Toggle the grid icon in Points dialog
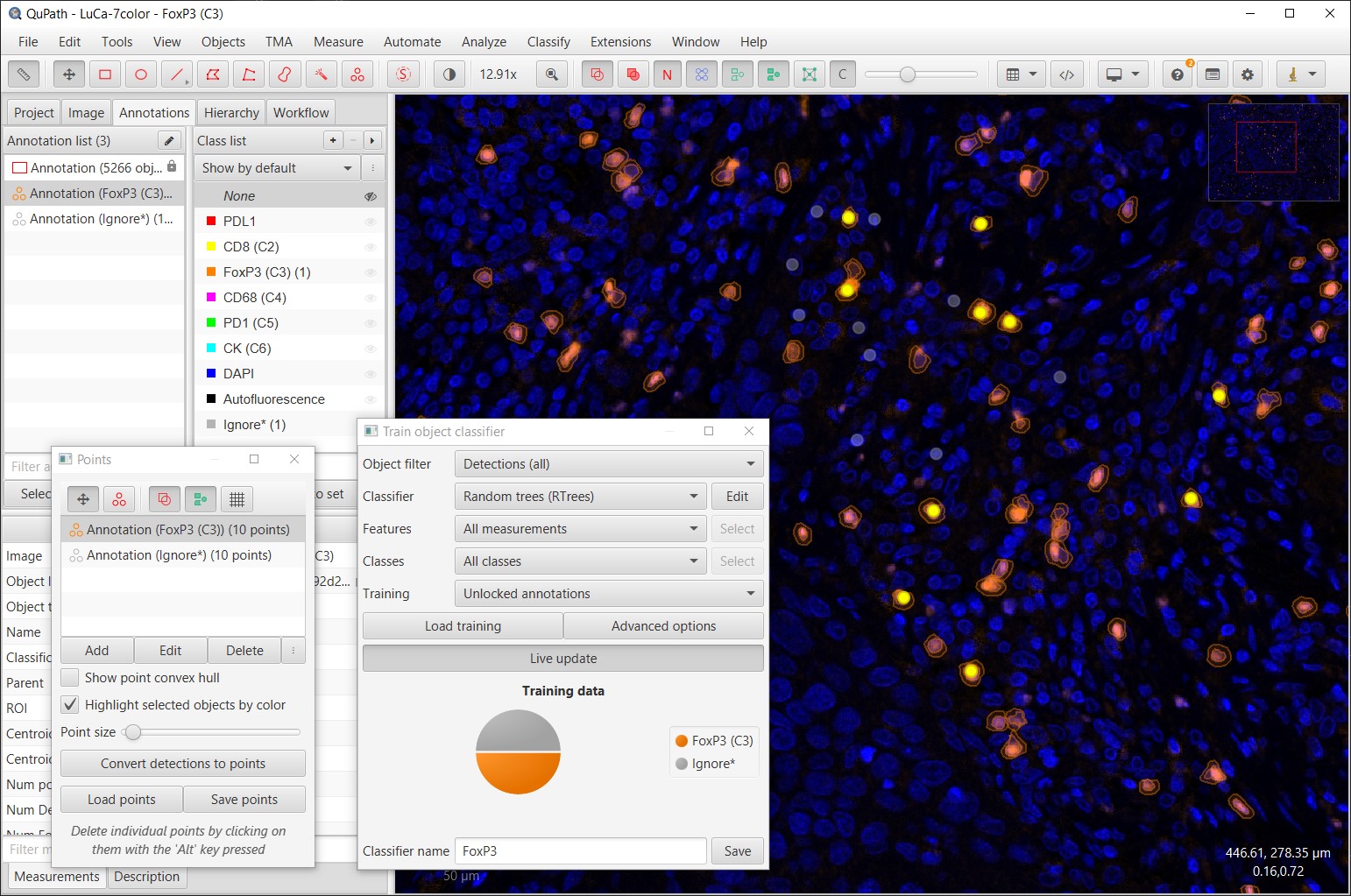 tap(237, 499)
